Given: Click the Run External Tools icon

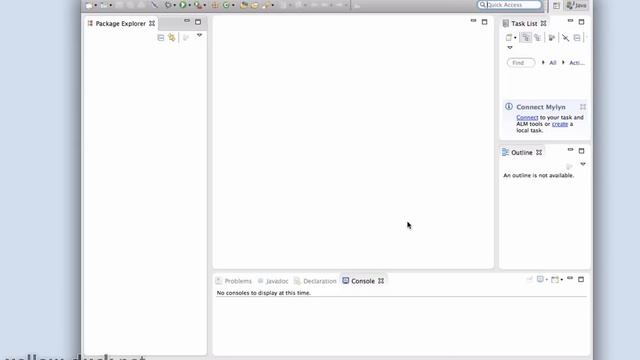Looking at the screenshot, I should 198,5.
